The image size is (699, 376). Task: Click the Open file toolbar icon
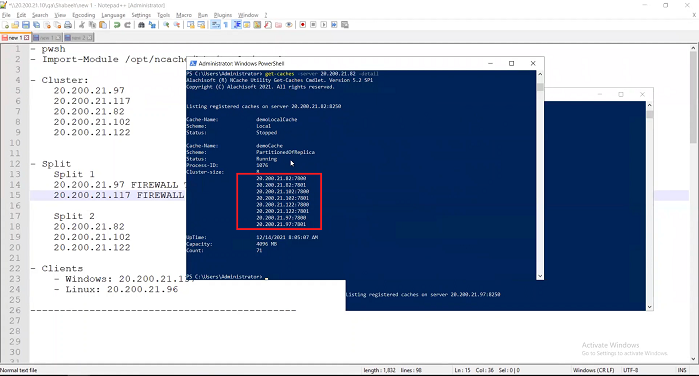tap(16, 25)
